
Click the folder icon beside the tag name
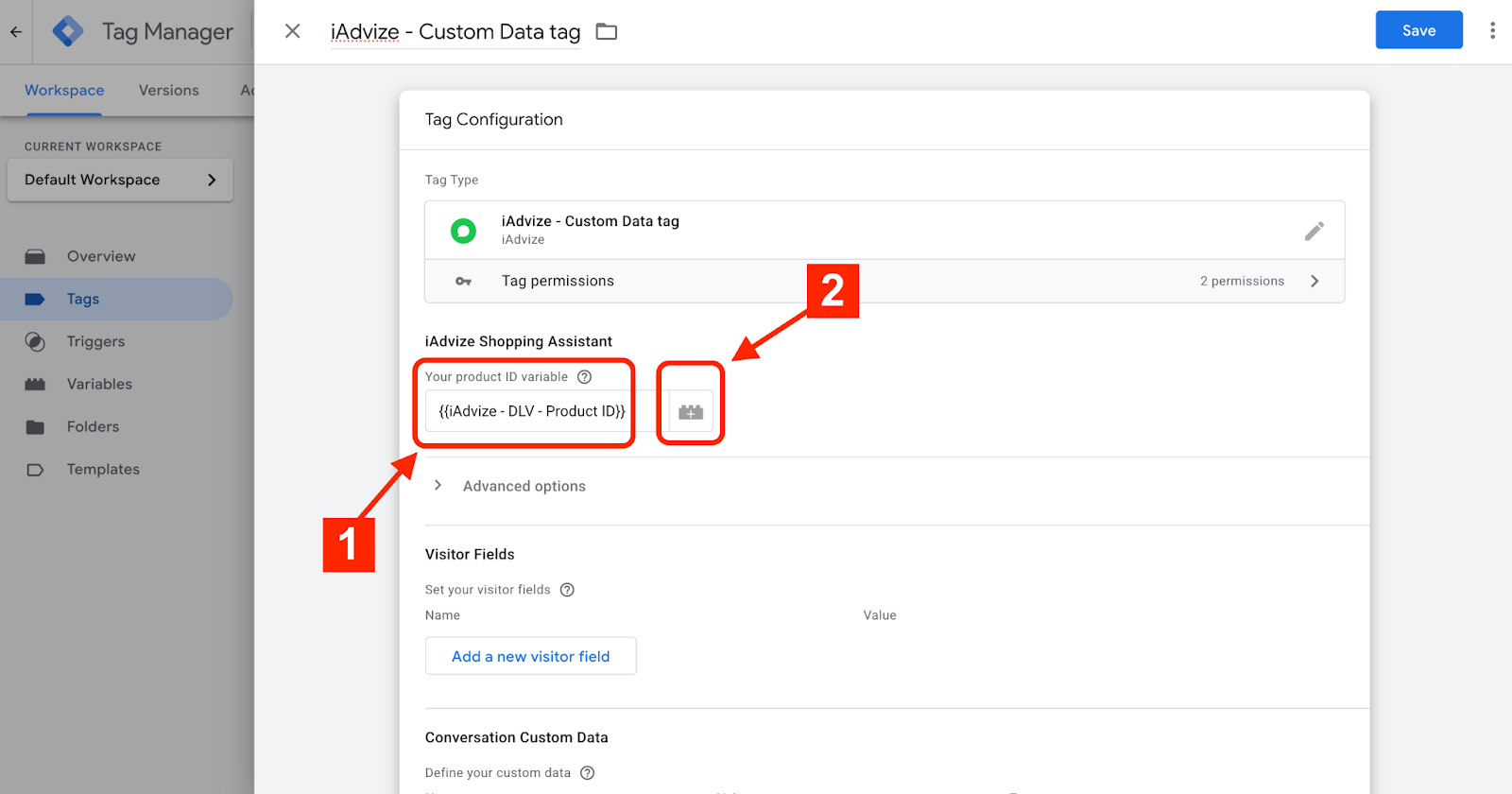click(x=607, y=32)
